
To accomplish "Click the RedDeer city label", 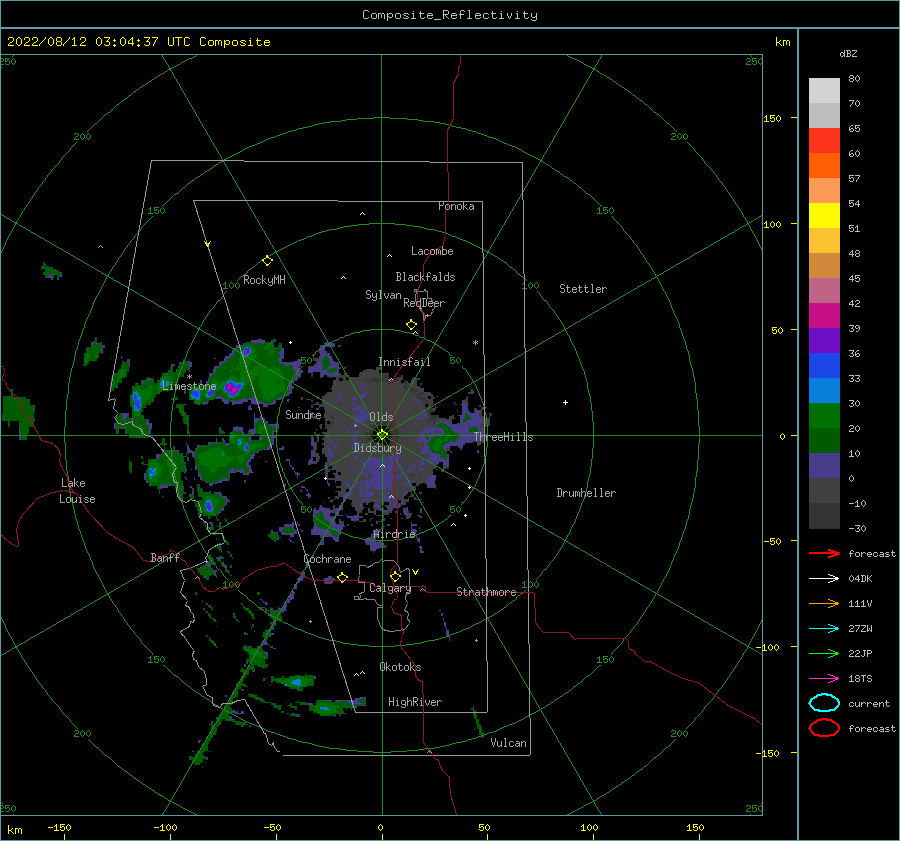I will pos(424,303).
